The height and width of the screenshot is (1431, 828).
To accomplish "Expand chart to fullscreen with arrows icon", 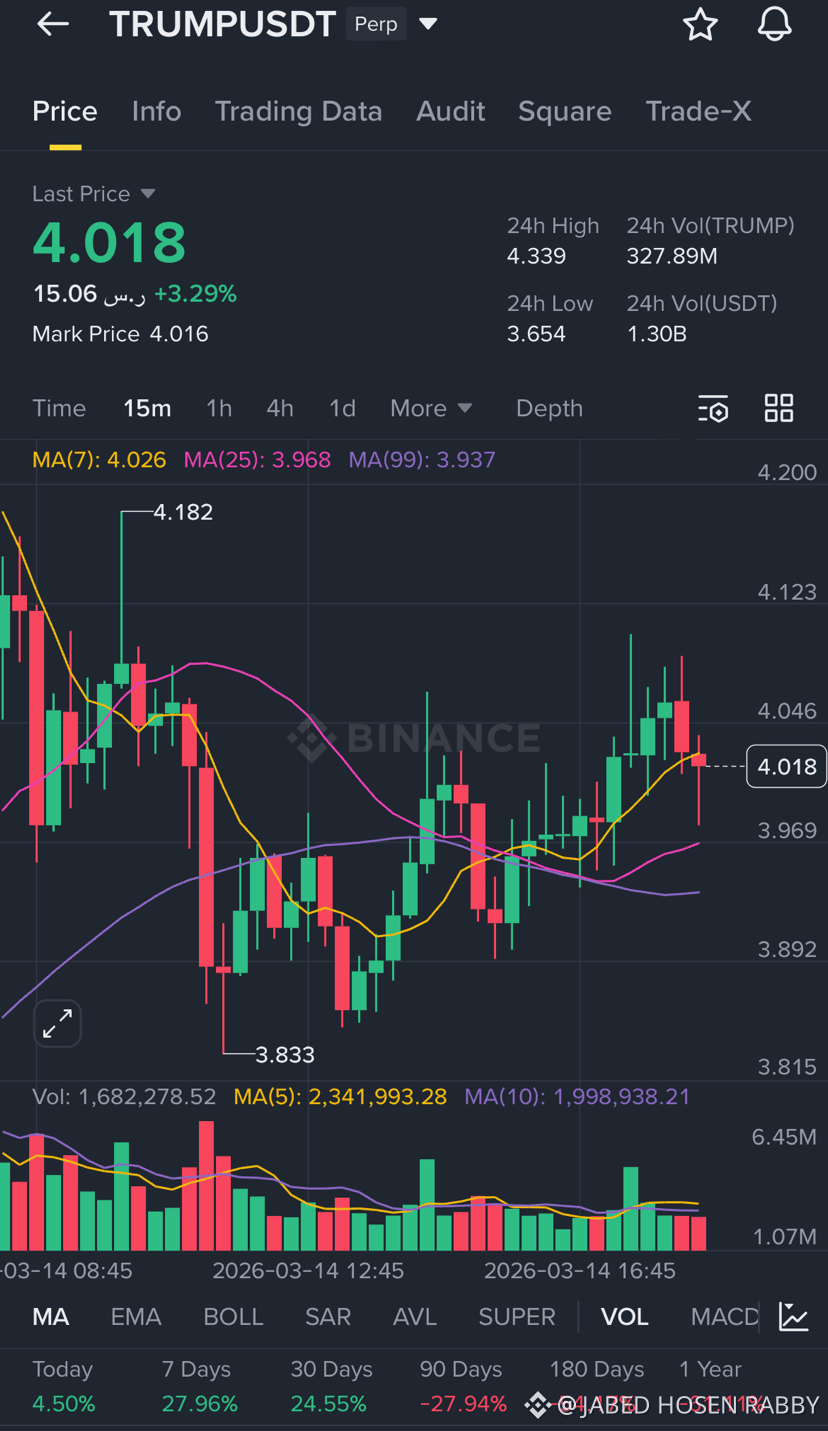I will (57, 1023).
